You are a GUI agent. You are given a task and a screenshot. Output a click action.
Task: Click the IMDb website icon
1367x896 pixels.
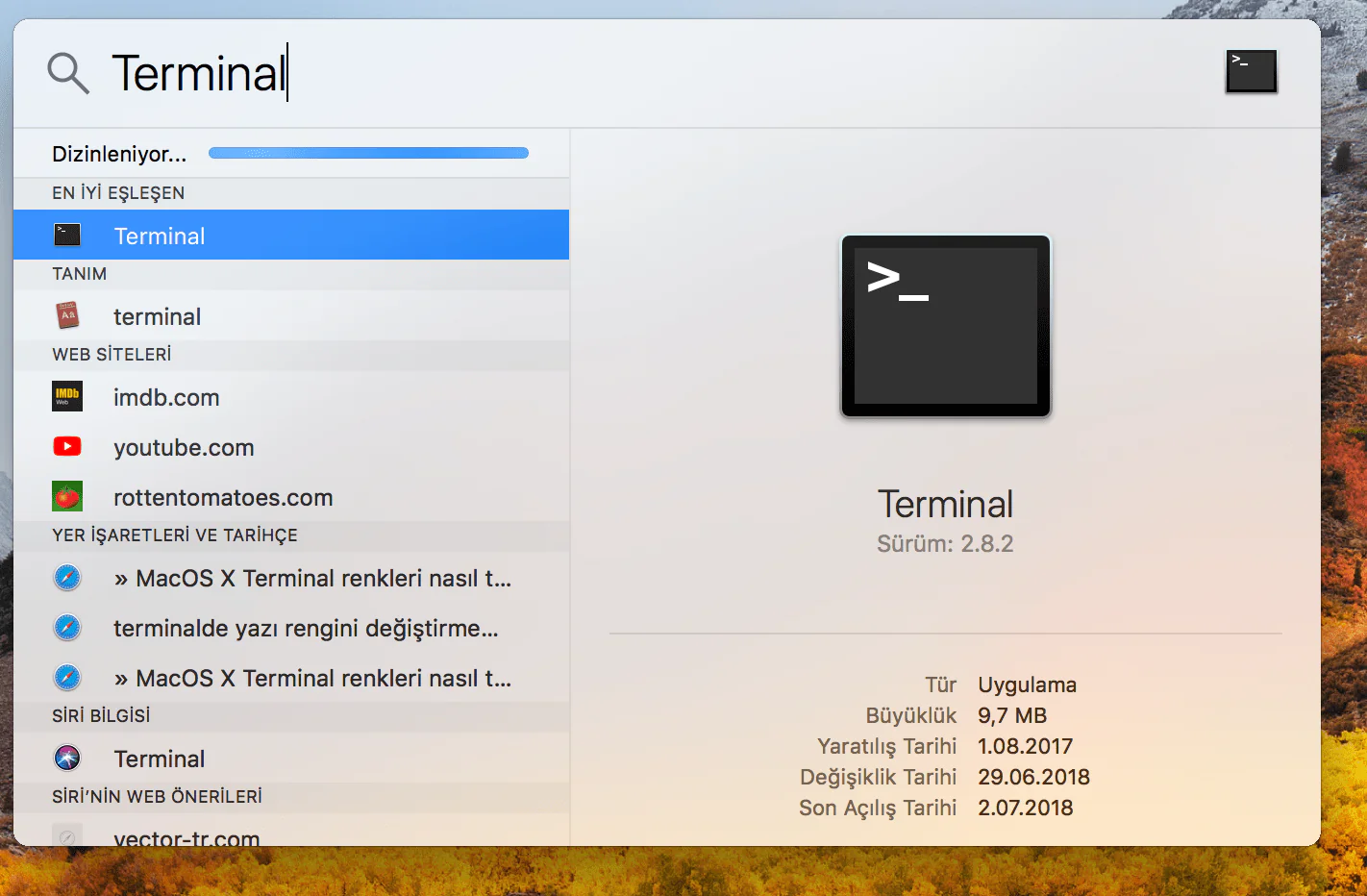[x=66, y=396]
